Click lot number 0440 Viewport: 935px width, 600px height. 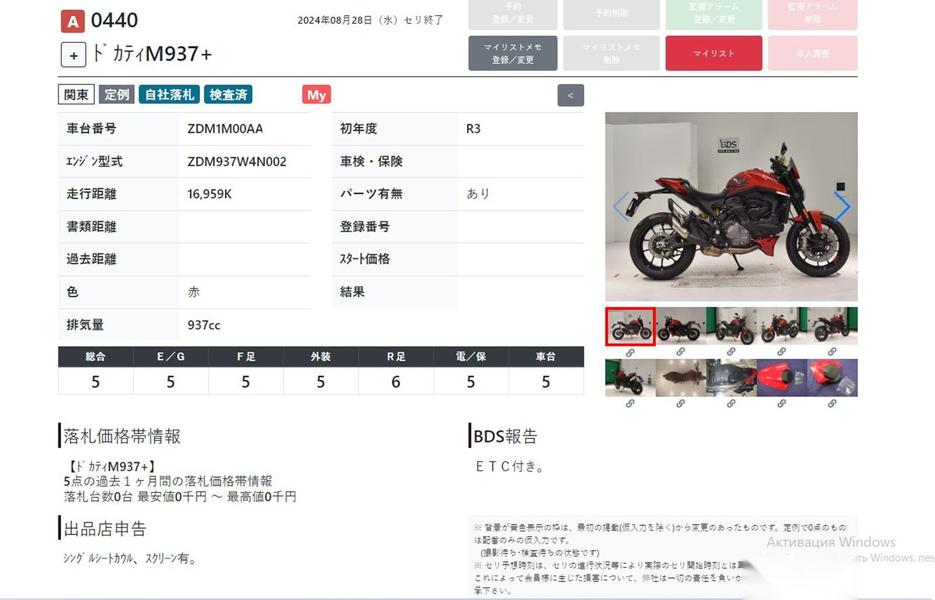click(114, 21)
